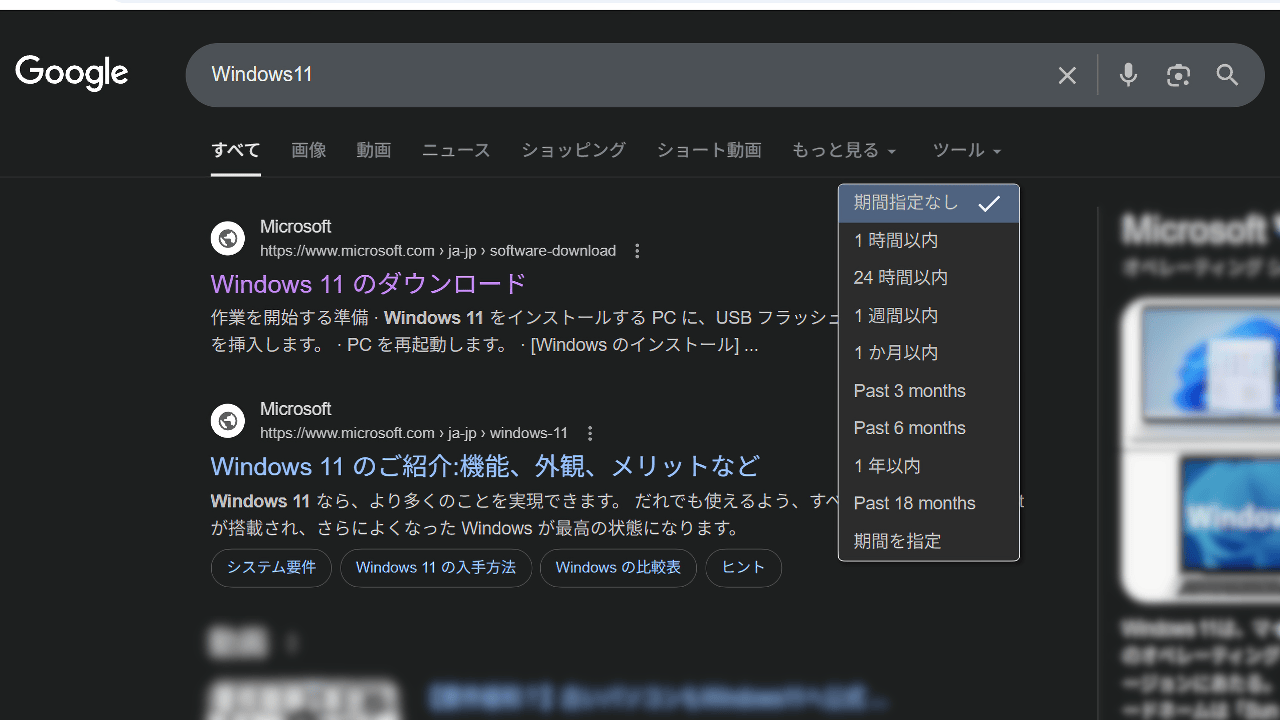Click Microsoft site name above download result
Viewport: 1280px width, 720px height.
click(295, 227)
